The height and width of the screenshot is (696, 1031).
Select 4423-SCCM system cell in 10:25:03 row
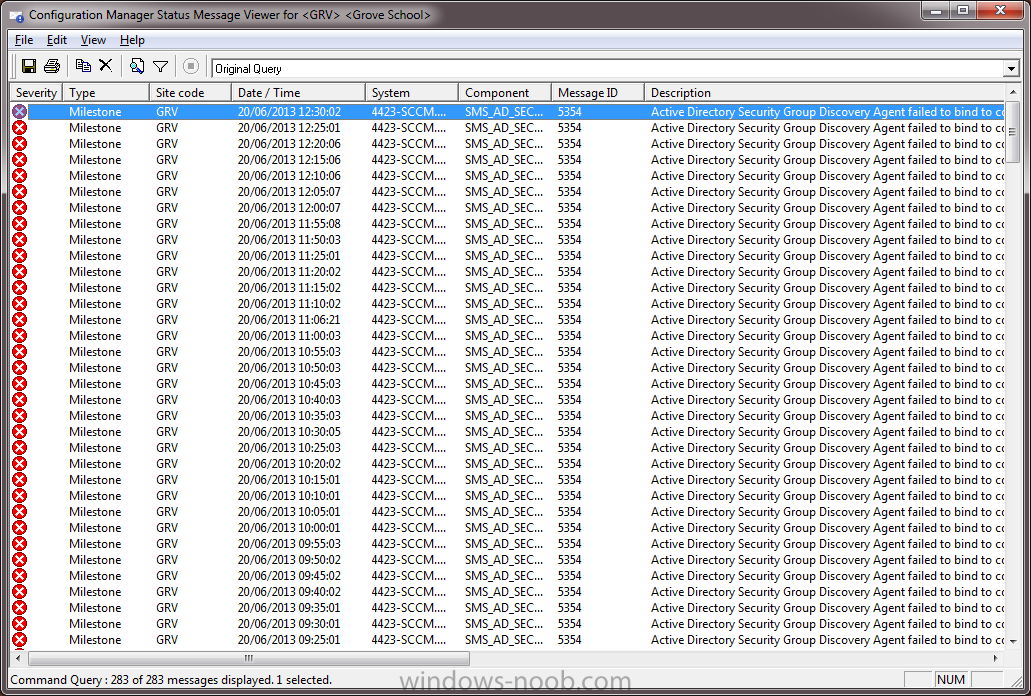(408, 448)
